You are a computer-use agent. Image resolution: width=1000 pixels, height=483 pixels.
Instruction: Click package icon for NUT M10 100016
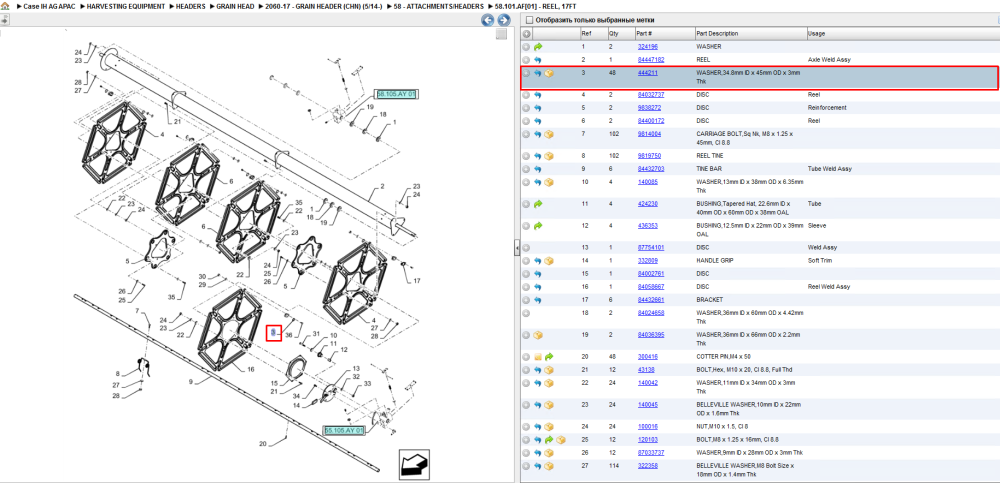coord(549,427)
